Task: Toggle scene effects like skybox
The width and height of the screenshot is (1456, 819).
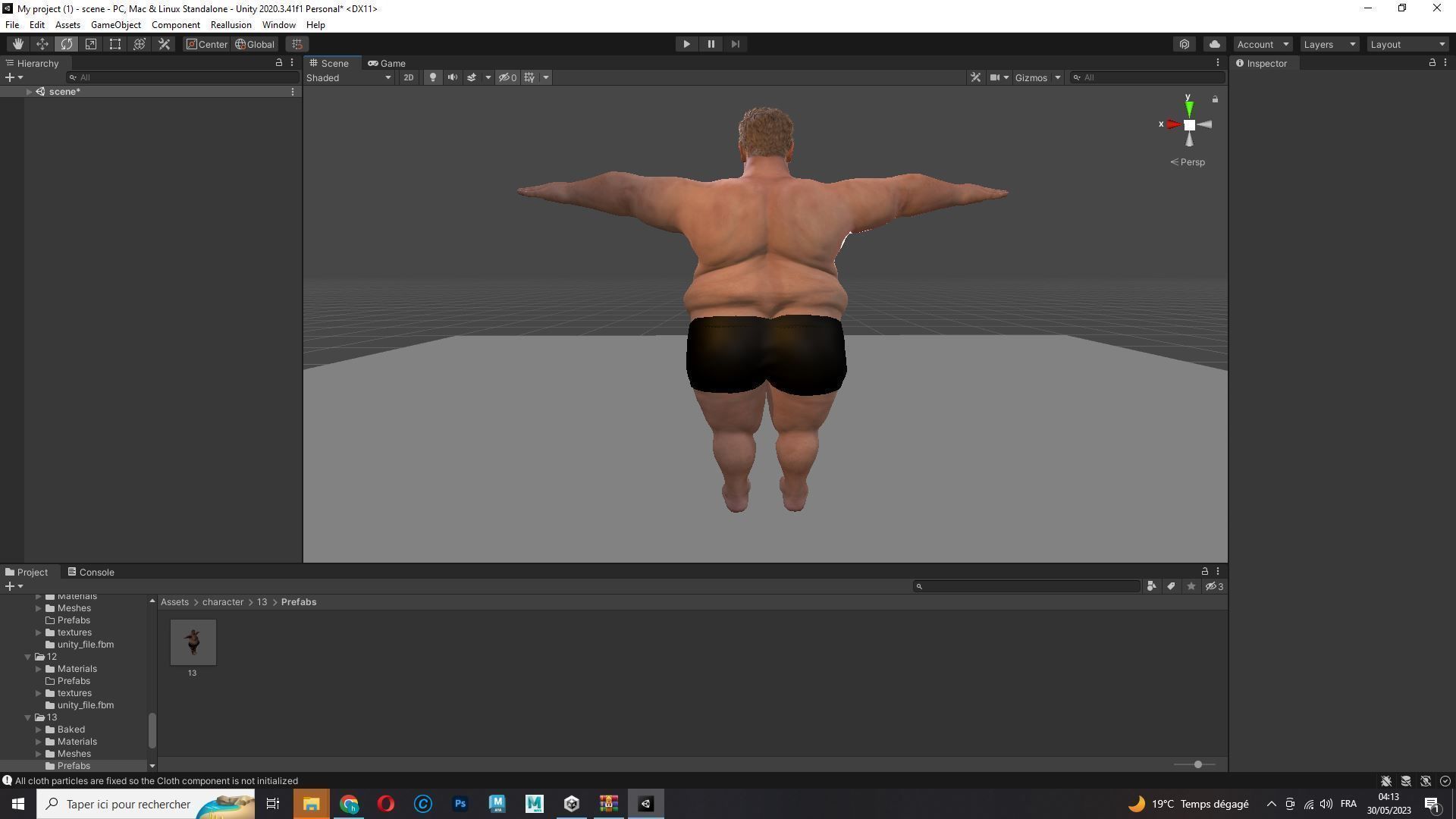Action: [472, 77]
